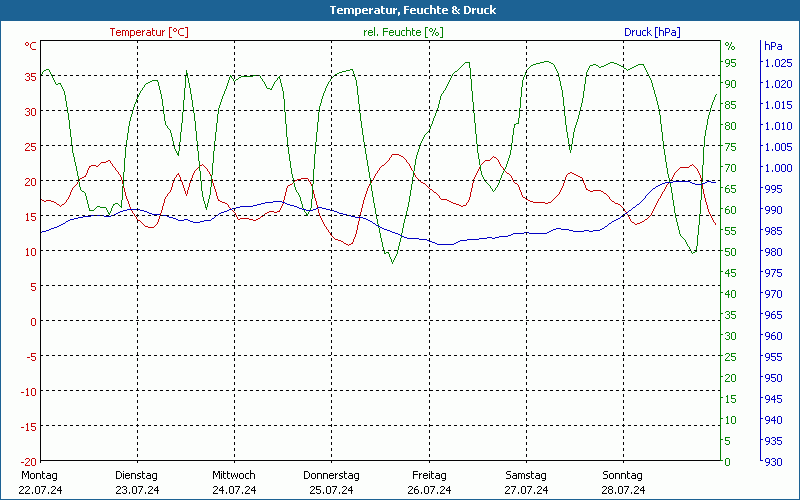This screenshot has width=800, height=500.
Task: Click the 'Montag' day label
Action: pyautogui.click(x=39, y=475)
